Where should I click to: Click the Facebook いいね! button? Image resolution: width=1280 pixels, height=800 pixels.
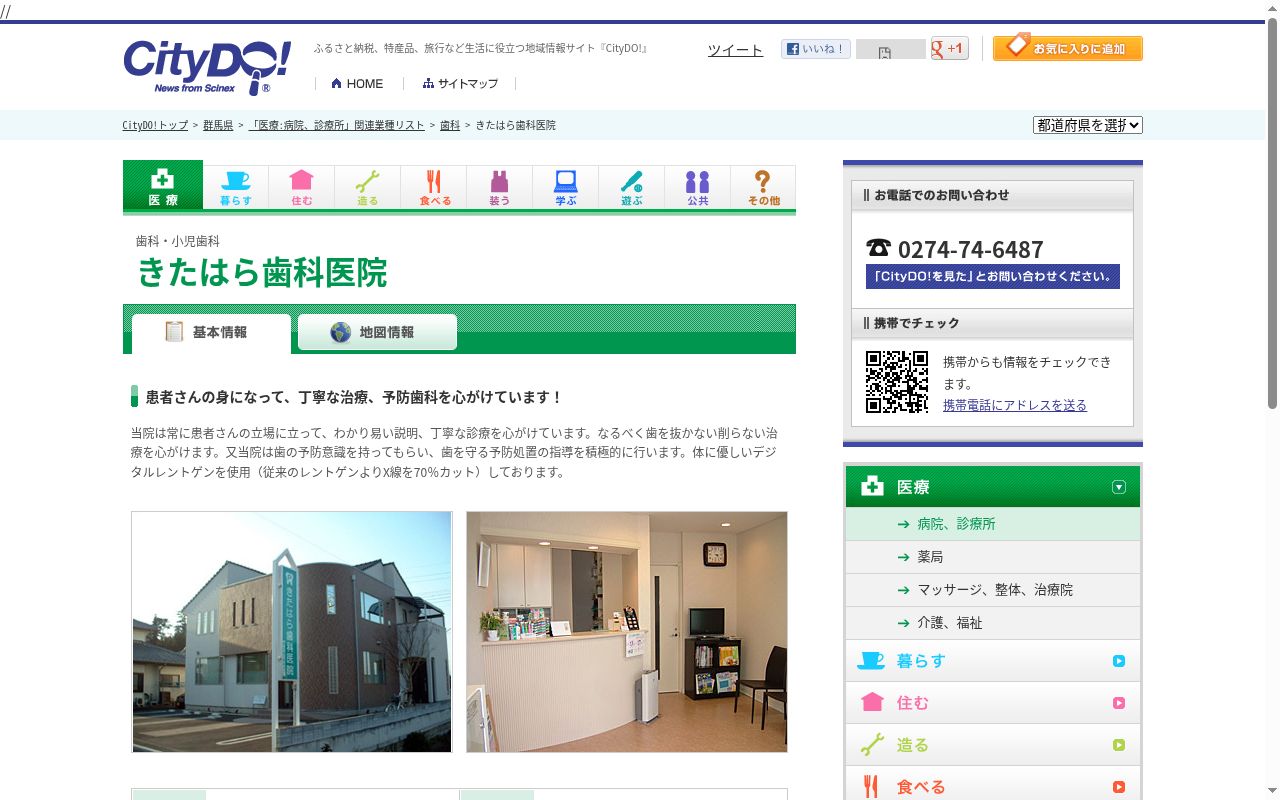816,49
